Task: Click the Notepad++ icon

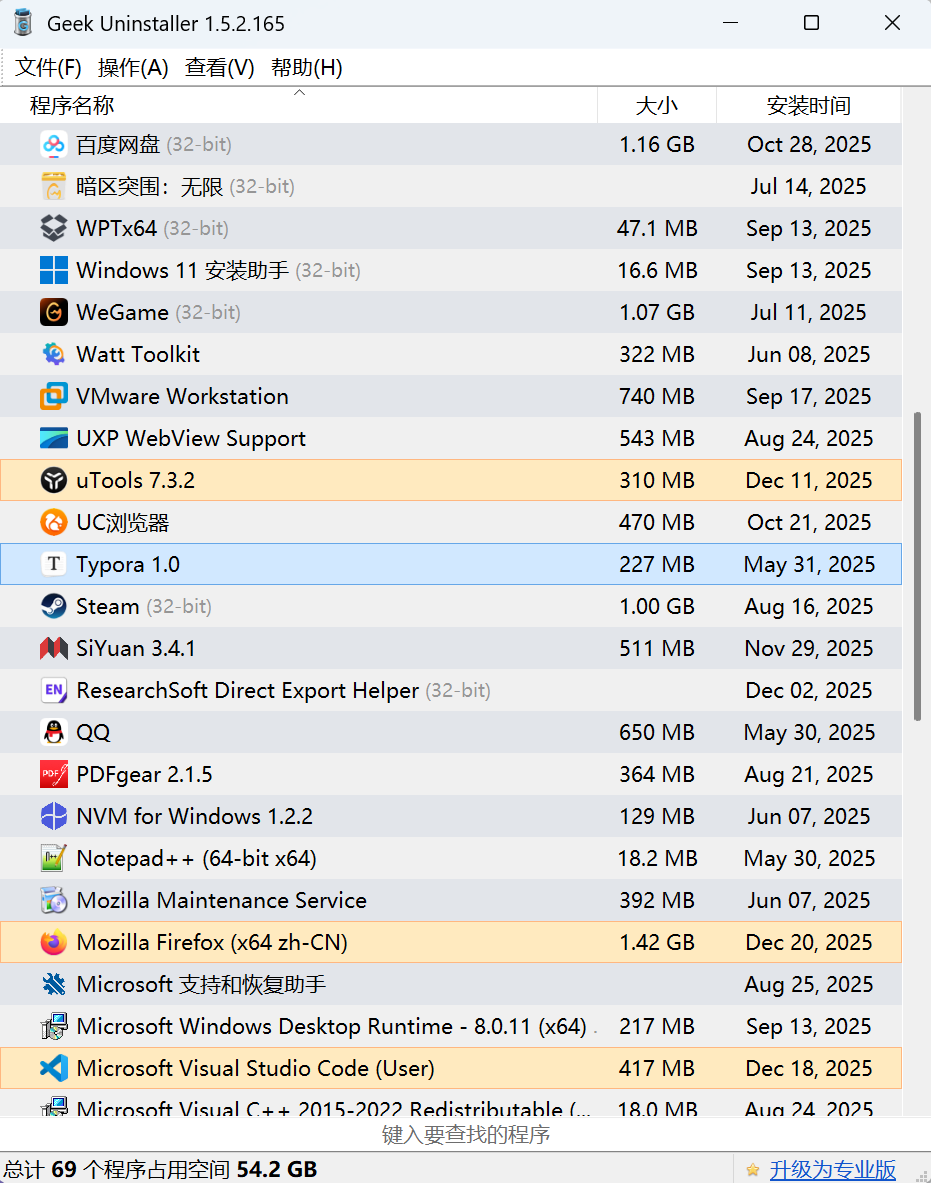Action: point(54,858)
